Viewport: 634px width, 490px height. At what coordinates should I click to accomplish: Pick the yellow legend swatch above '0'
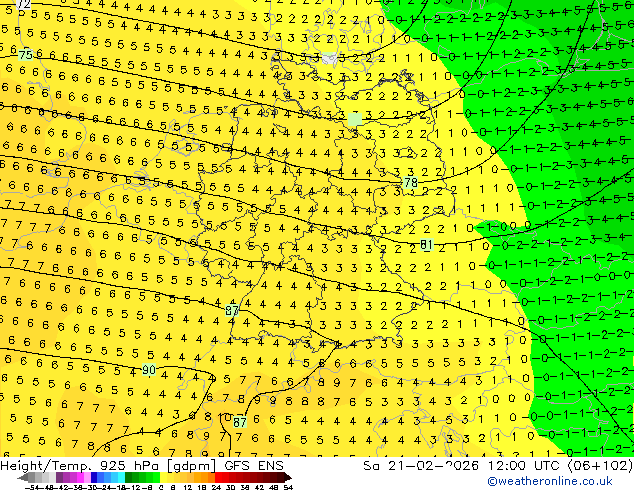pos(163,478)
